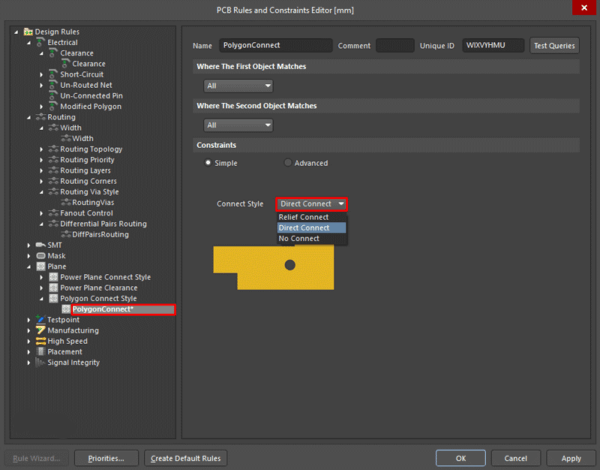Open the Priorities dialog button
Screen dimensions: 600x470
click(106, 458)
